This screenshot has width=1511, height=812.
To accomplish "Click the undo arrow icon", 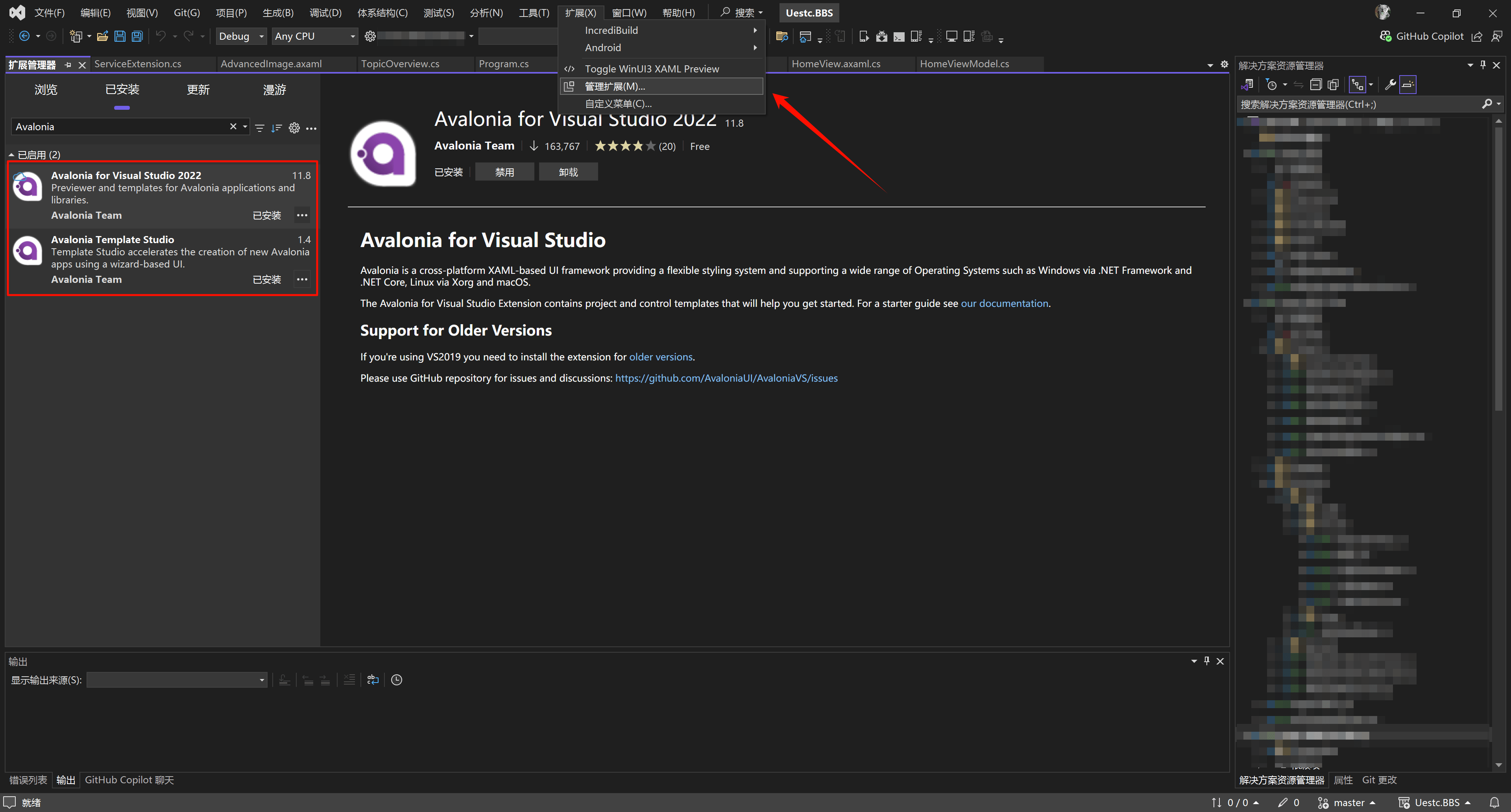I will 161,36.
